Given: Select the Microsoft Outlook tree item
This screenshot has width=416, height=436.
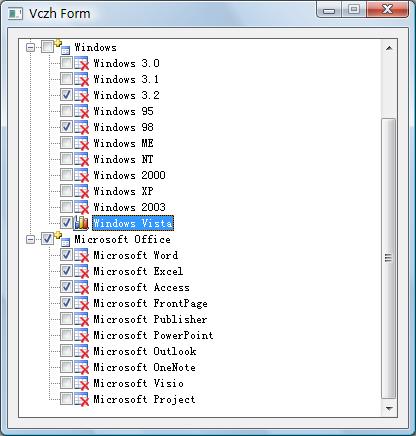Looking at the screenshot, I should (x=145, y=351).
